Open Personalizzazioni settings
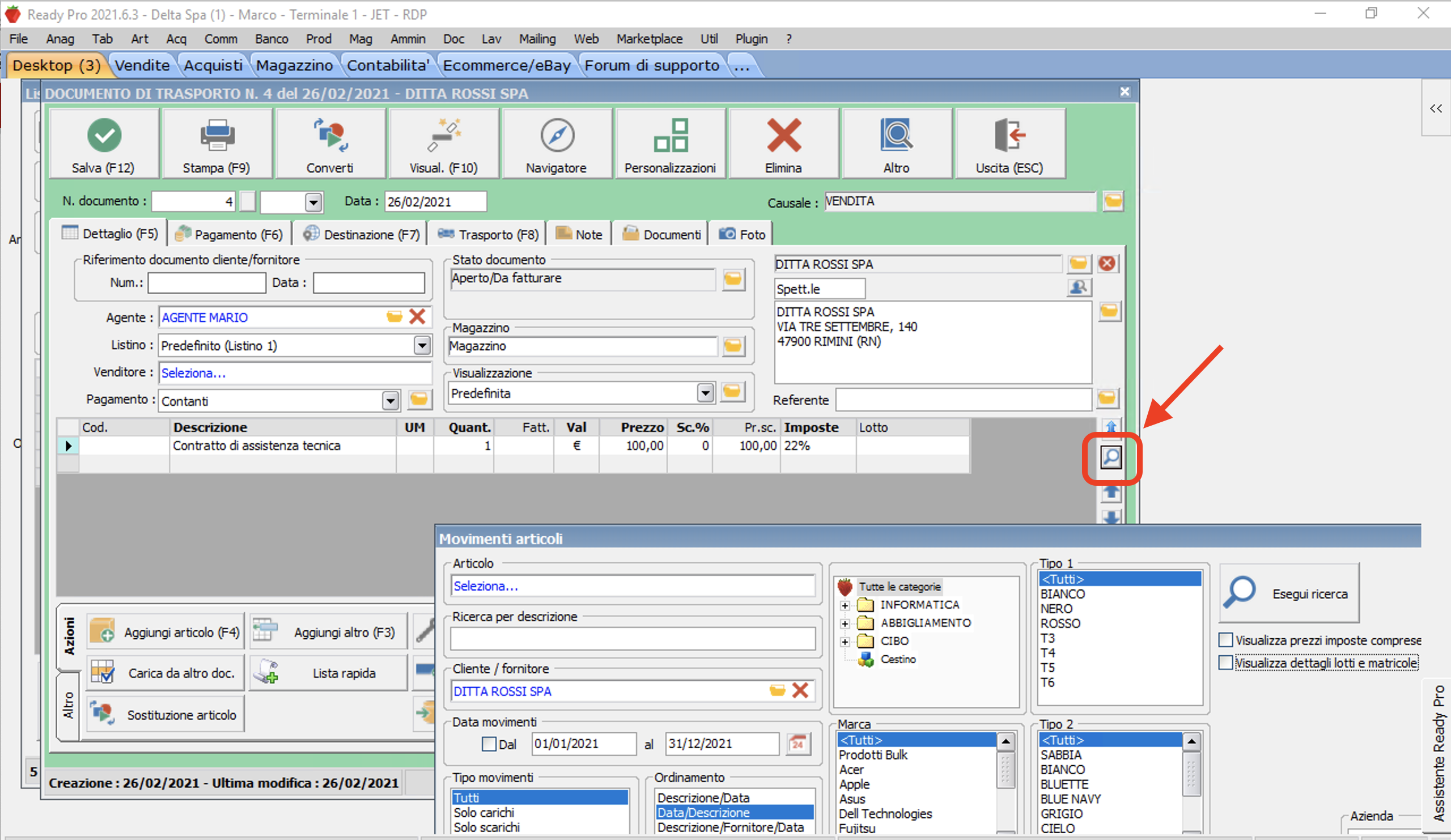Viewport: 1451px width, 840px height. pyautogui.click(x=670, y=143)
